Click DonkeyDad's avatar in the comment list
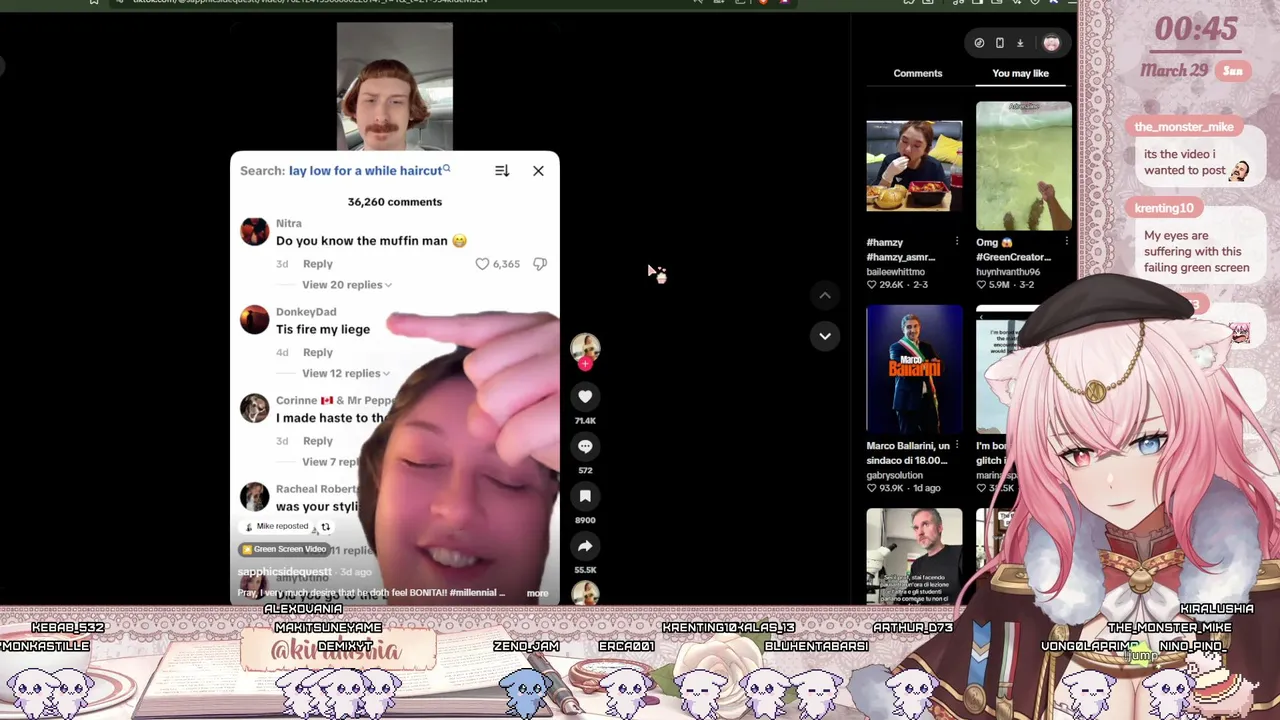The width and height of the screenshot is (1280, 720). pos(255,320)
